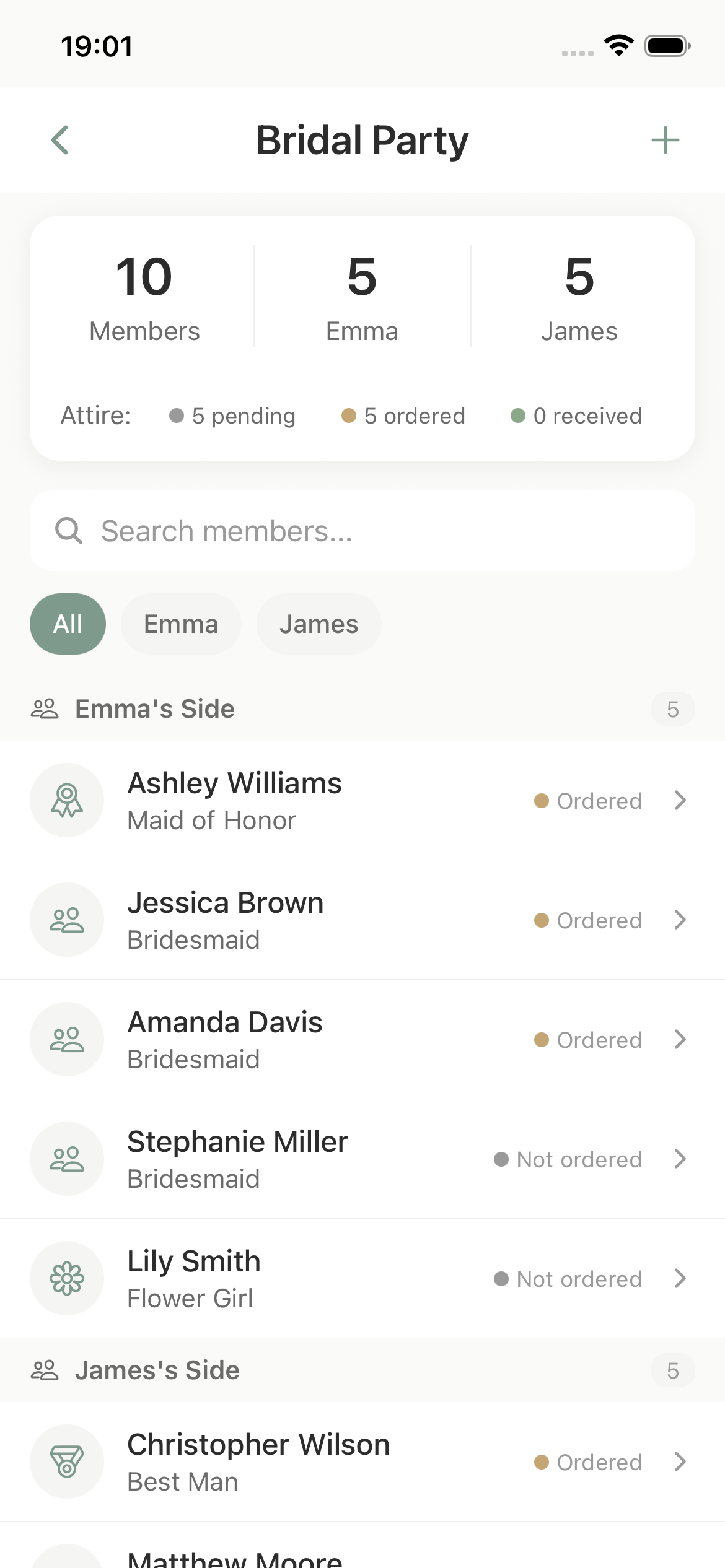Tap Lily Smith's flower icon
Screen dimensions: 725x1568
click(x=67, y=1278)
